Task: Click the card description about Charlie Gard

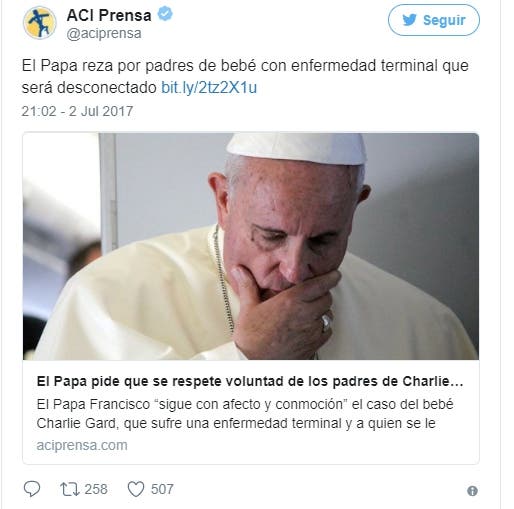Action: [x=245, y=414]
